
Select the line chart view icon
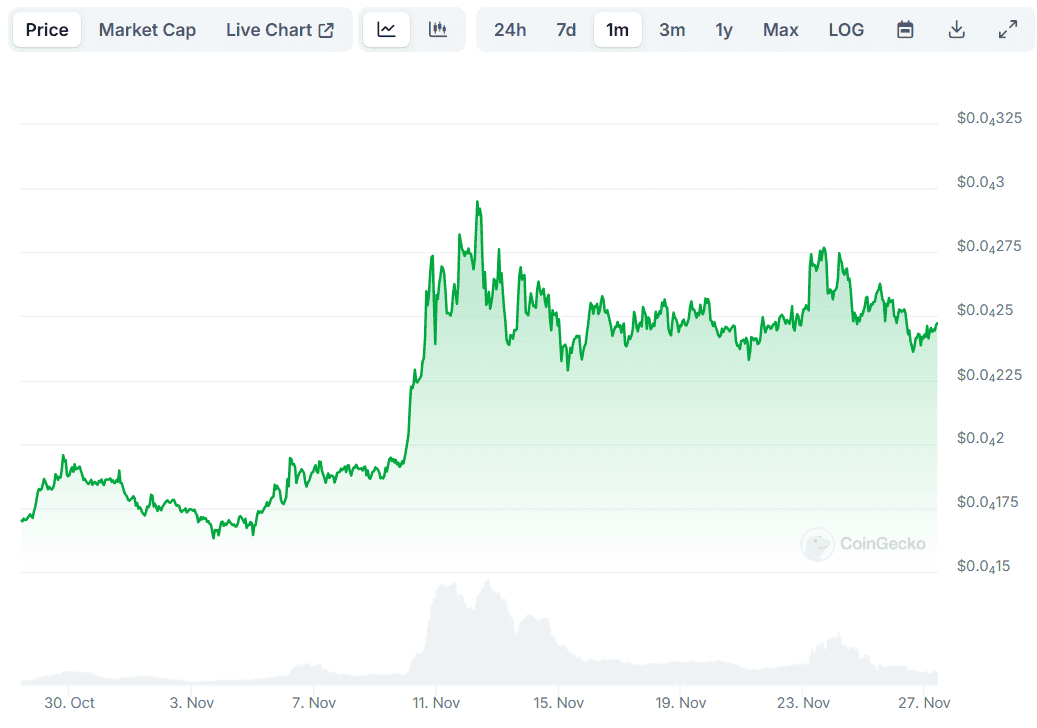[386, 30]
